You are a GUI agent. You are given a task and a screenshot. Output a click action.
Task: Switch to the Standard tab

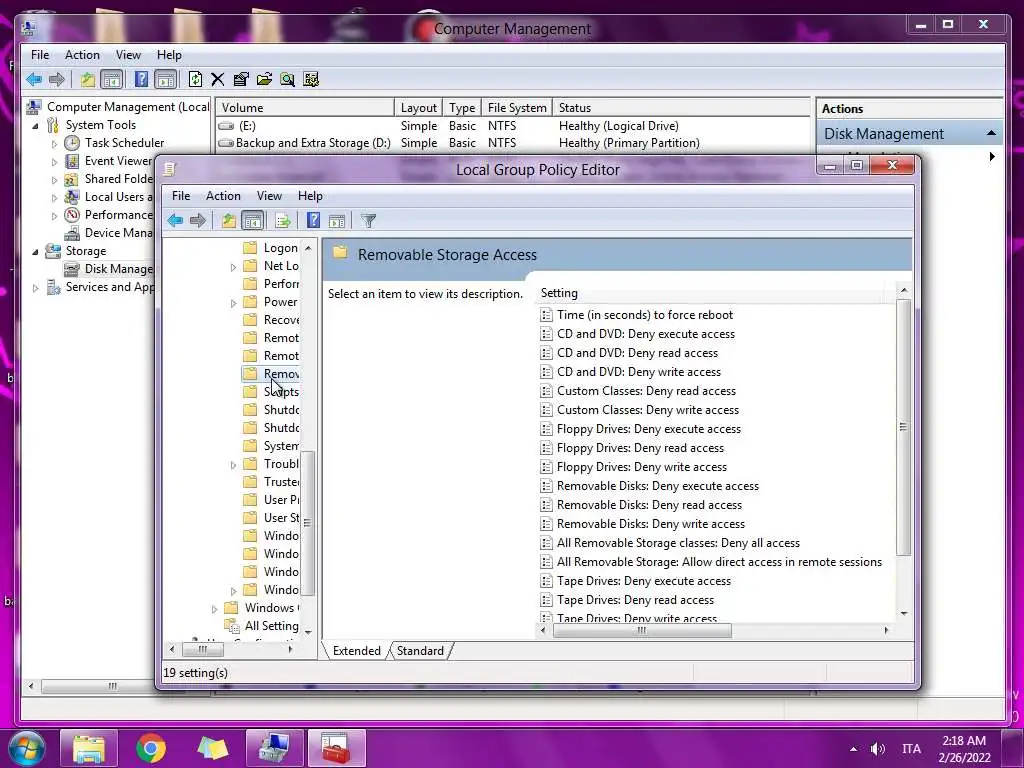point(420,651)
